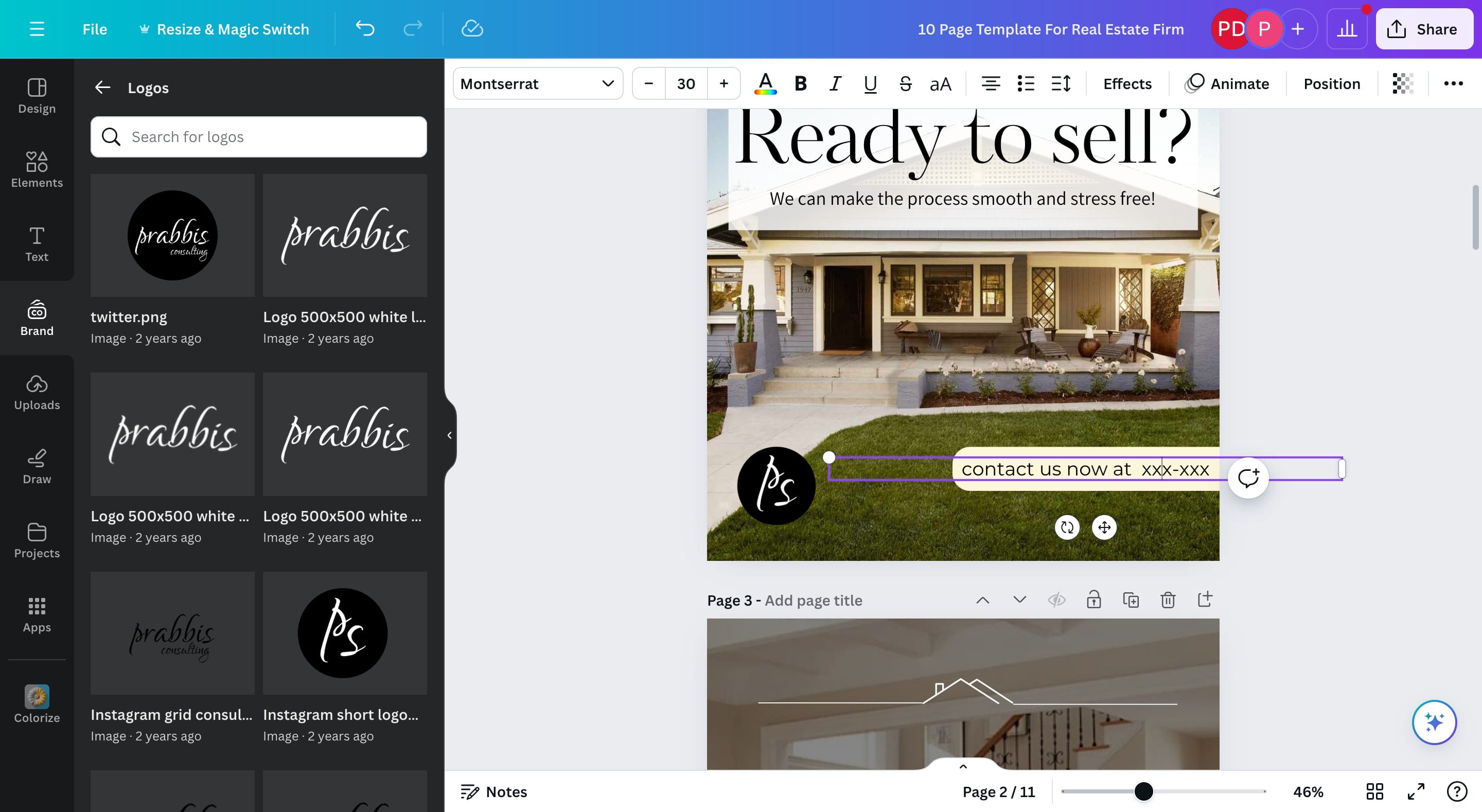Redo the last action
This screenshot has height=812, width=1482.
[413, 29]
